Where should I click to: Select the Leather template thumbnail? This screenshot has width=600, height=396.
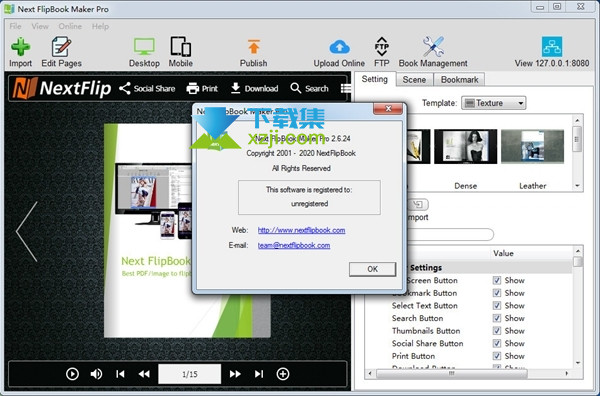tap(532, 147)
